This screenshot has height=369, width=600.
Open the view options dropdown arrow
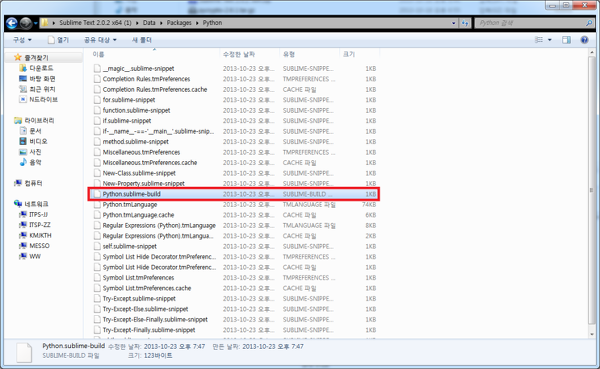549,40
